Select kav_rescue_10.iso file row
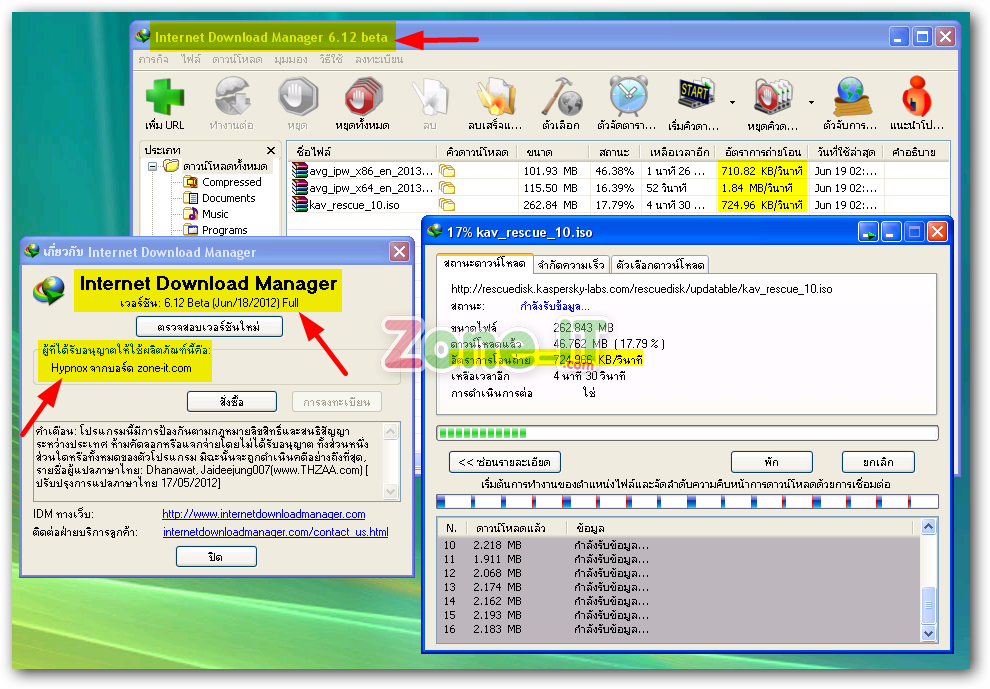The height and width of the screenshot is (689, 990). tap(618, 205)
